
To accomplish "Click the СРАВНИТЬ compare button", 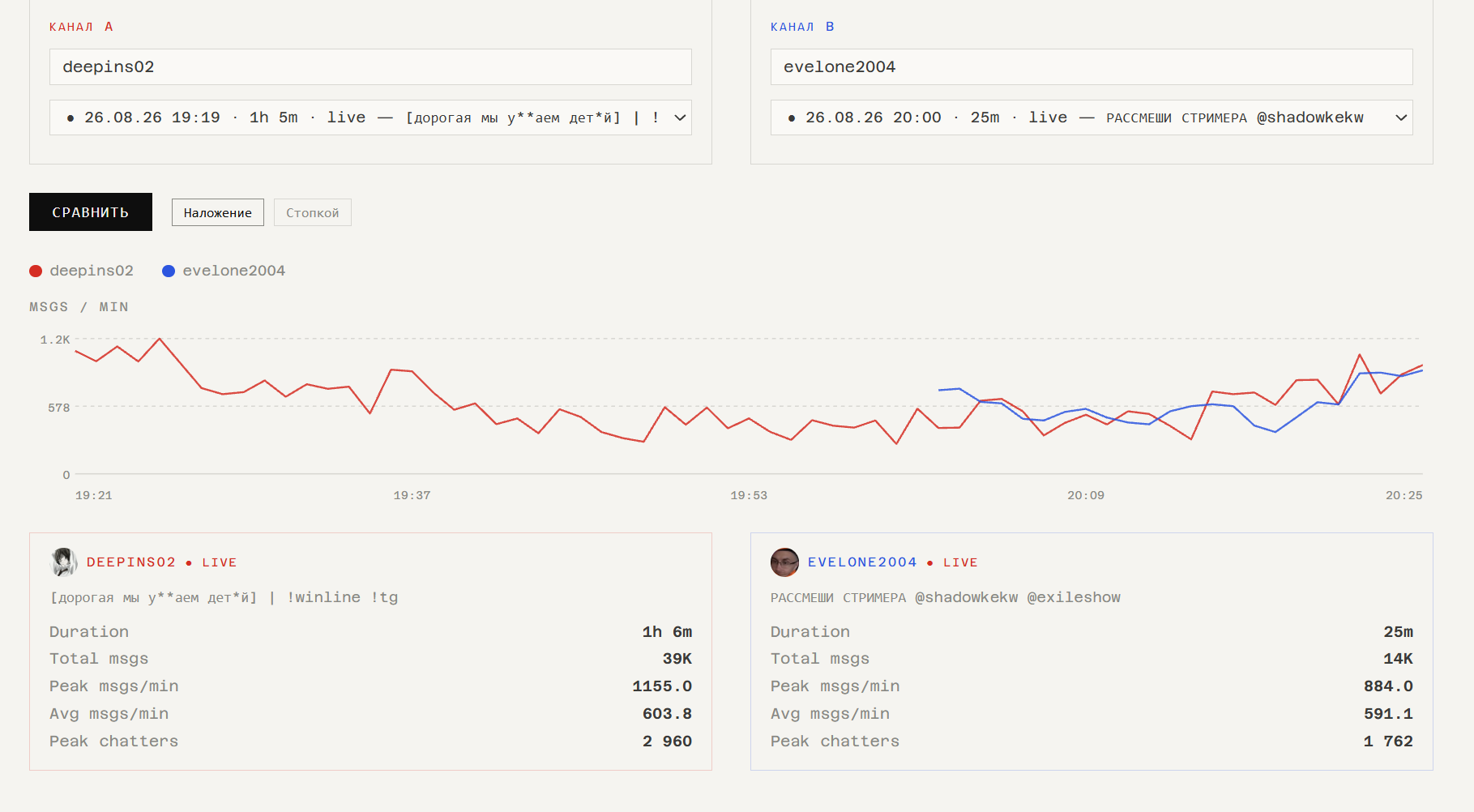I will pyautogui.click(x=91, y=212).
